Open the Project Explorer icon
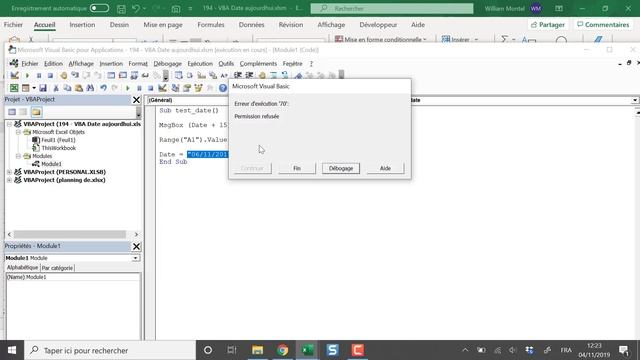This screenshot has width=640, height=360. [x=176, y=88]
